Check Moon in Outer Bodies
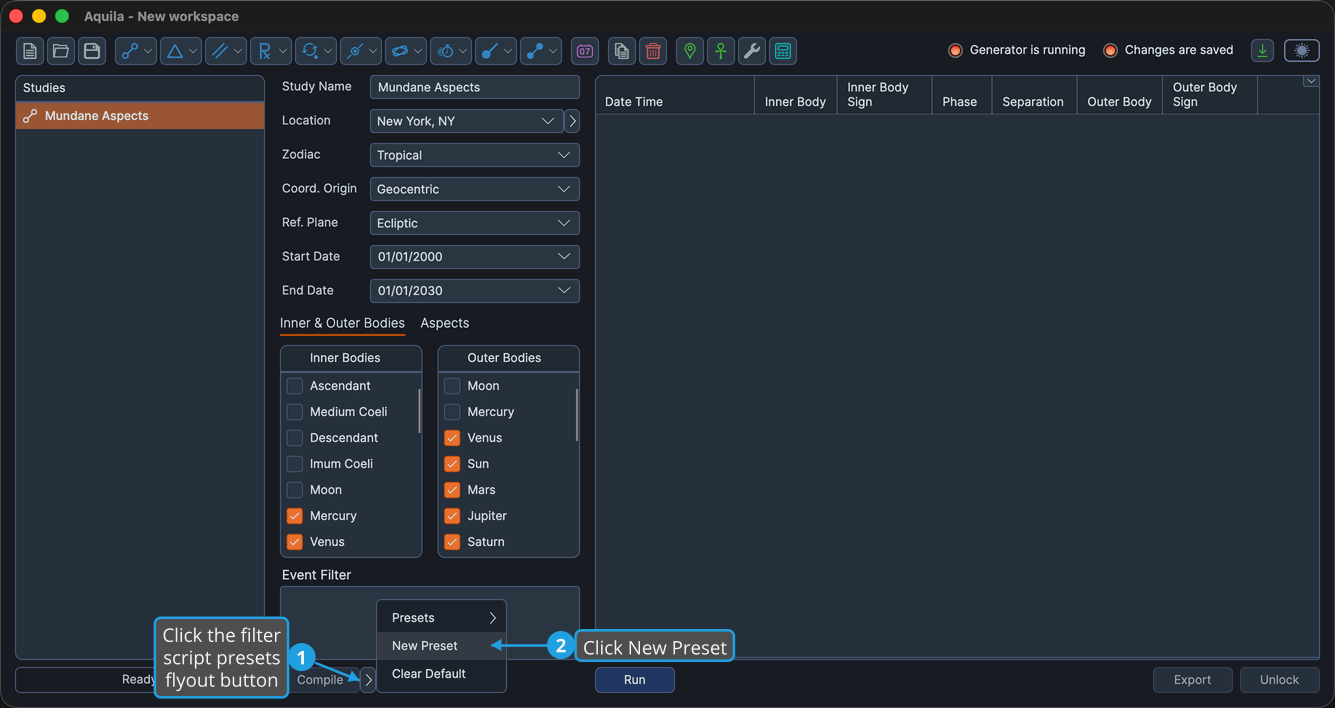Image resolution: width=1335 pixels, height=708 pixels. point(452,386)
